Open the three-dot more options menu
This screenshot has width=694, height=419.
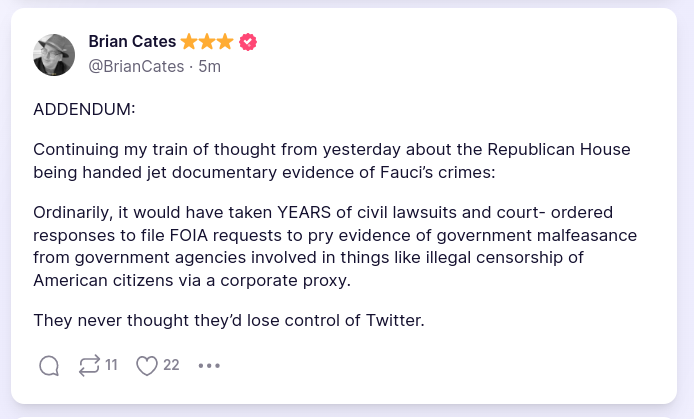pyautogui.click(x=208, y=366)
